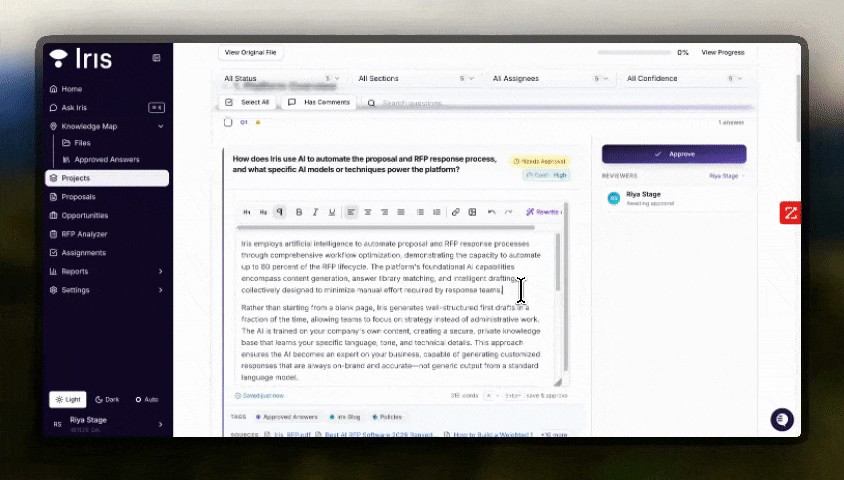This screenshot has height=480, width=844.
Task: Open the Riya Stage account menu
Action: [107, 424]
